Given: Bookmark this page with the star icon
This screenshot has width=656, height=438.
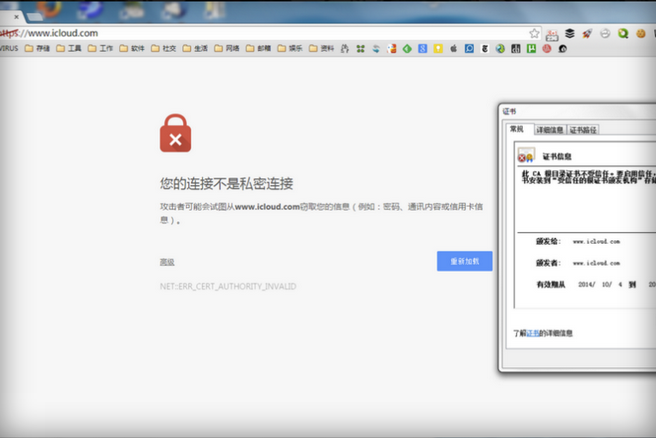Looking at the screenshot, I should pyautogui.click(x=534, y=33).
